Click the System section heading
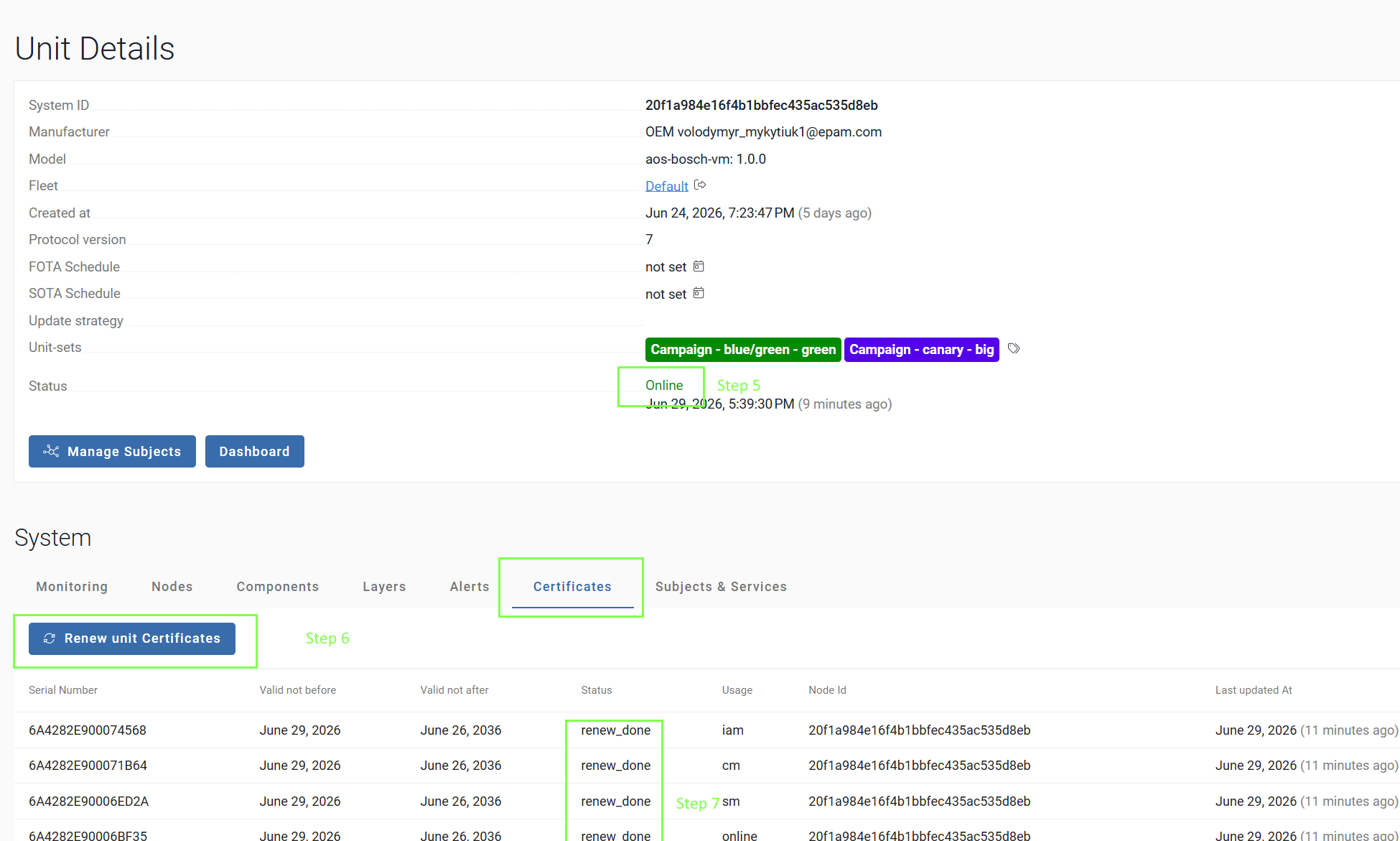Image resolution: width=1400 pixels, height=841 pixels. 53,538
